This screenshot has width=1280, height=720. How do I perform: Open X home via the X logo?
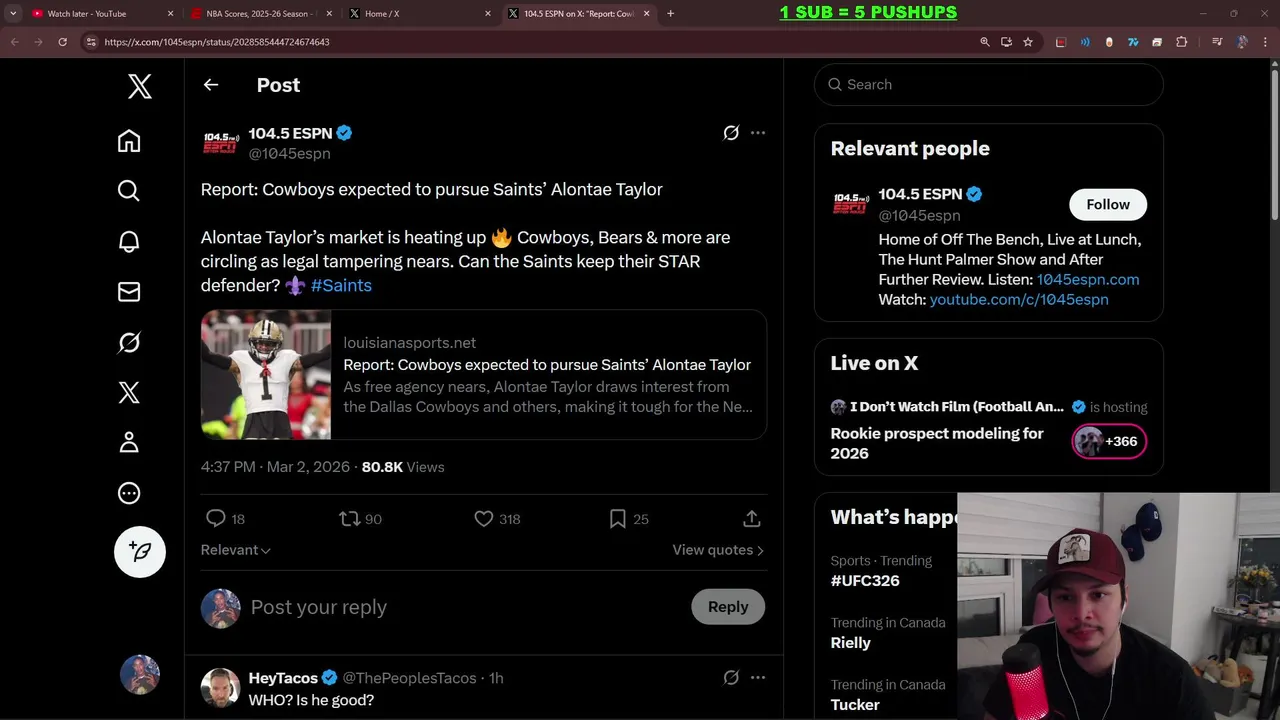pos(140,87)
